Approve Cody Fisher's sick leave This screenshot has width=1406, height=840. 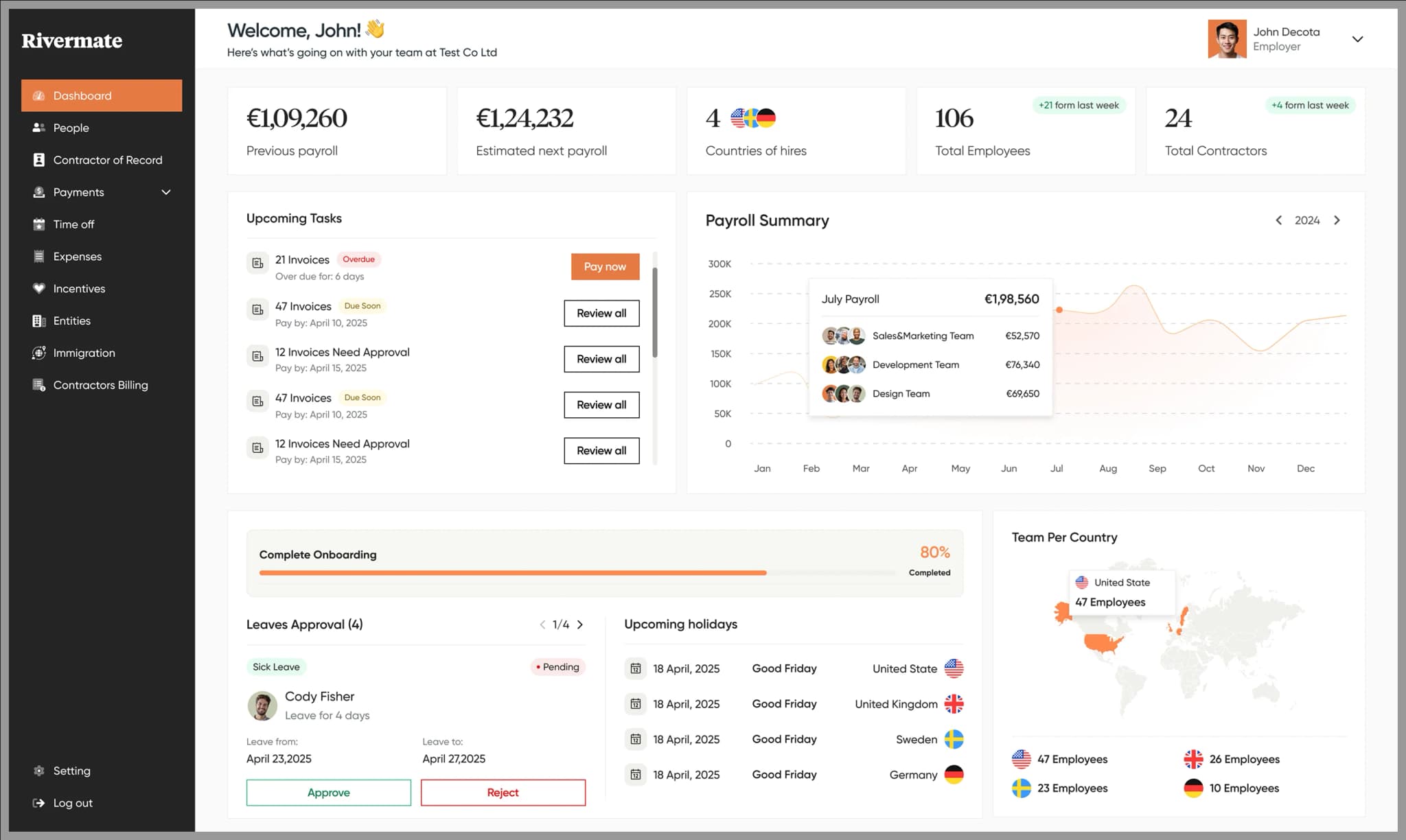pos(328,792)
